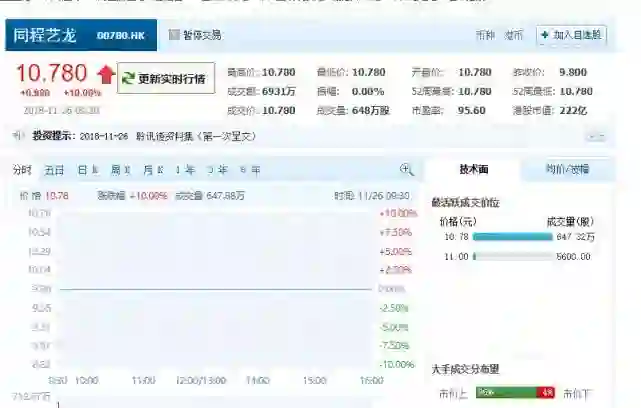This screenshot has height=408, width=641.
Task: Select the 3年 chart range tab
Action: coord(217,170)
